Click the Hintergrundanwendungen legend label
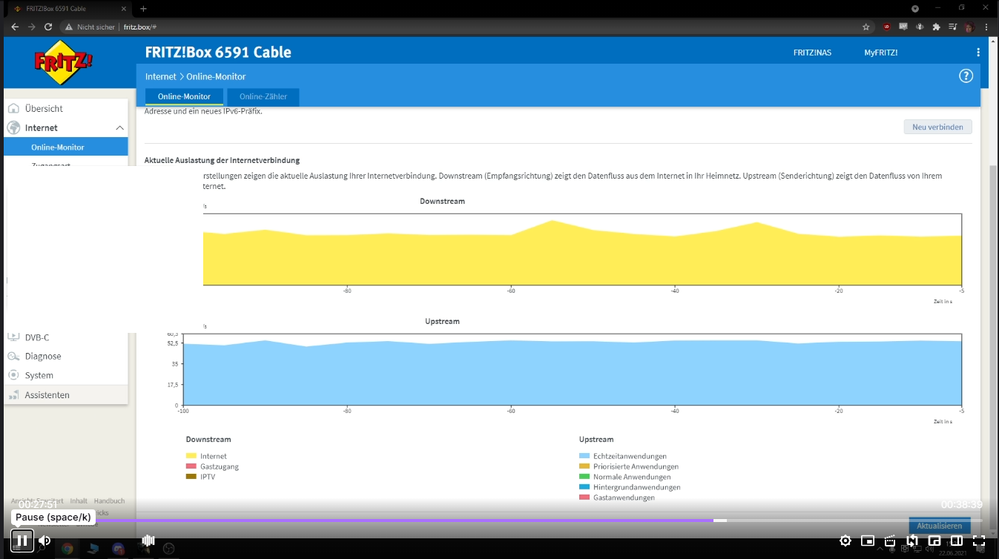The height and width of the screenshot is (559, 999). pos(636,487)
